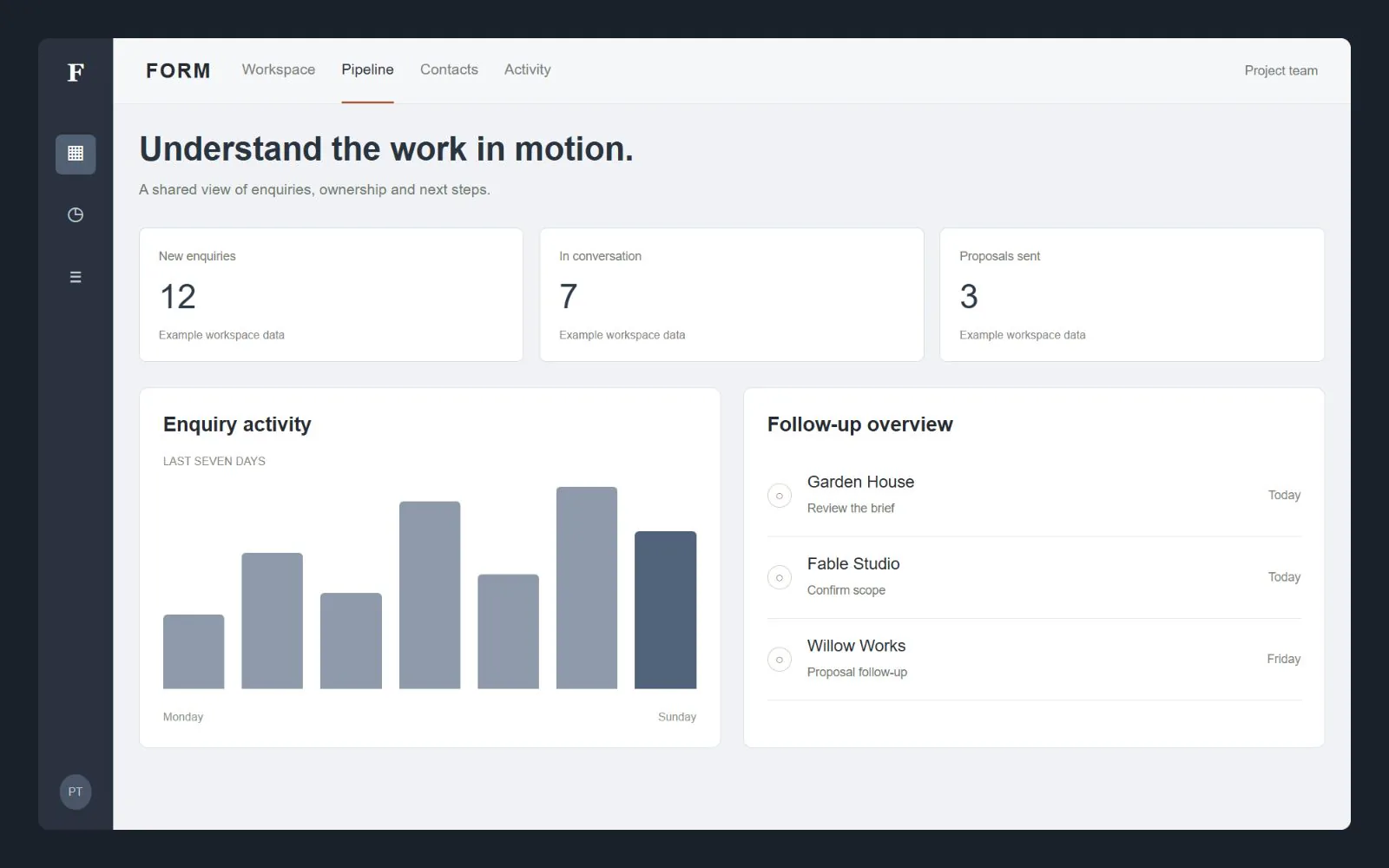Mark the Garden House follow-up as done
Image resolution: width=1389 pixels, height=868 pixels.
[780, 496]
